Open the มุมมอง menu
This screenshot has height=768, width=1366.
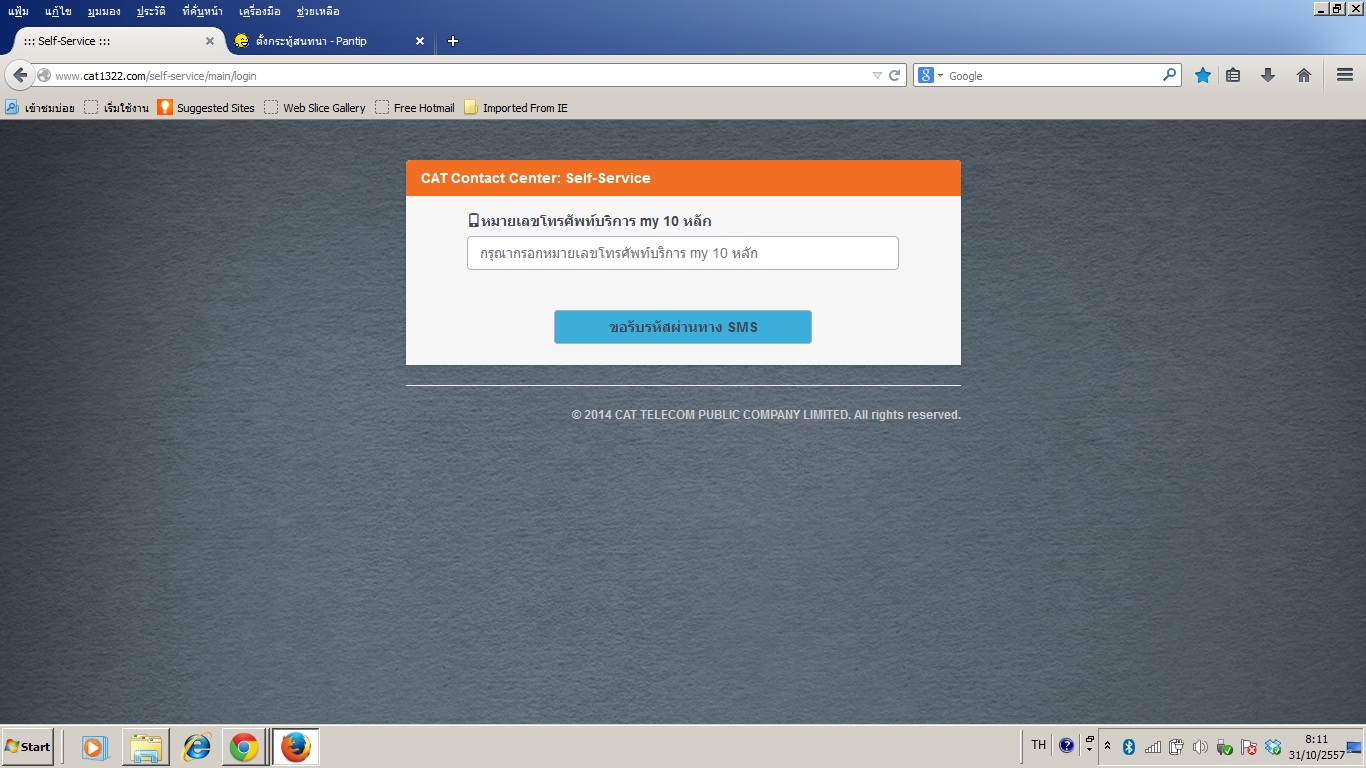[104, 11]
